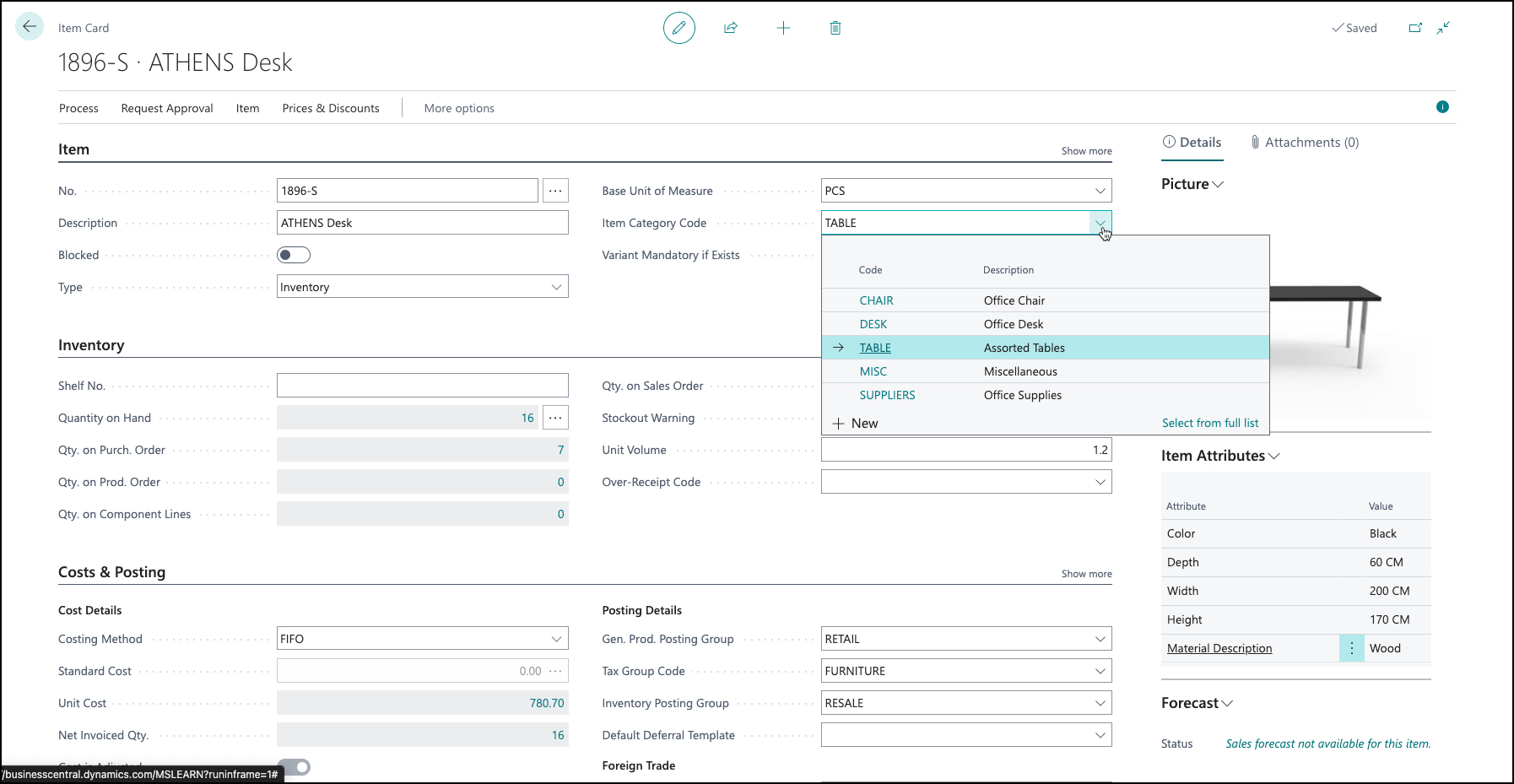Open the Costing Method dropdown

556,639
